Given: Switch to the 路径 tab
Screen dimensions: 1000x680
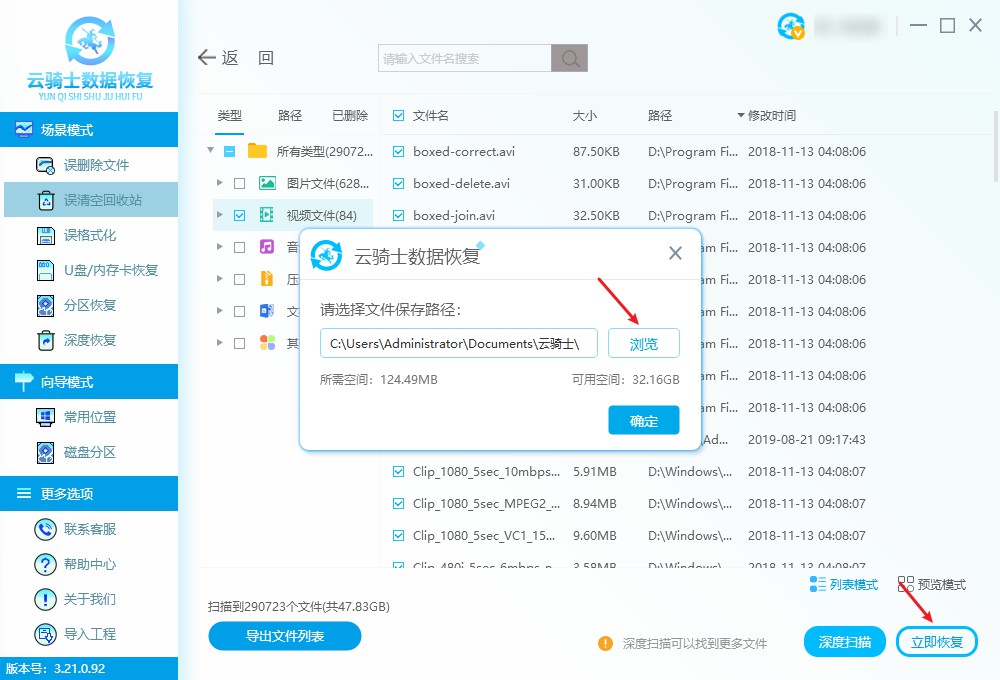Looking at the screenshot, I should click(289, 115).
